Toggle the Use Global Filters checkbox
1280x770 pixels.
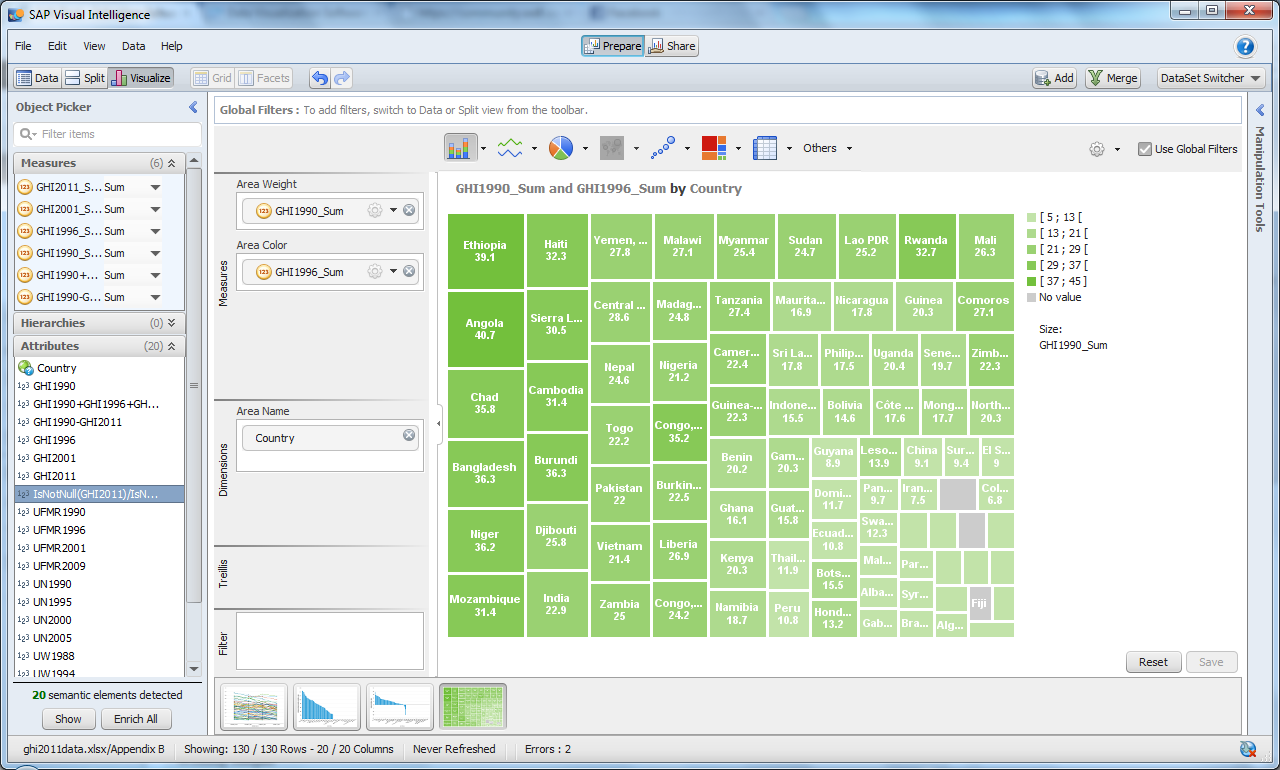tap(1143, 148)
